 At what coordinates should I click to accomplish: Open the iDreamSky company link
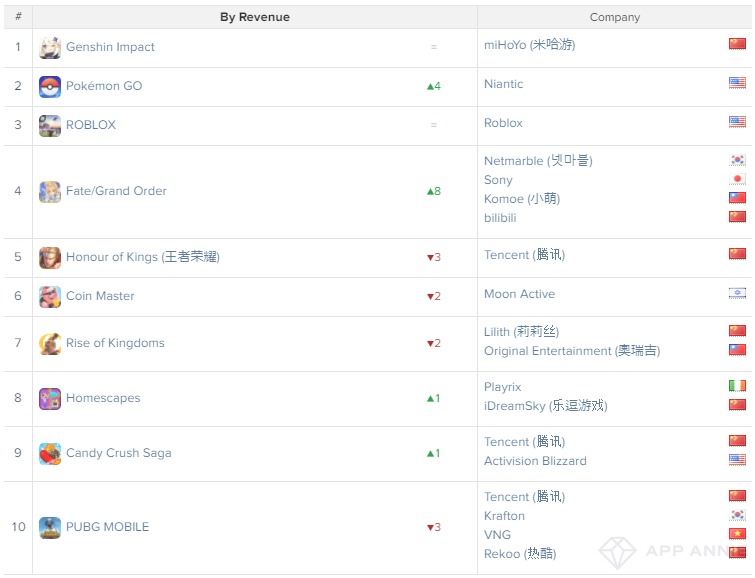click(546, 406)
